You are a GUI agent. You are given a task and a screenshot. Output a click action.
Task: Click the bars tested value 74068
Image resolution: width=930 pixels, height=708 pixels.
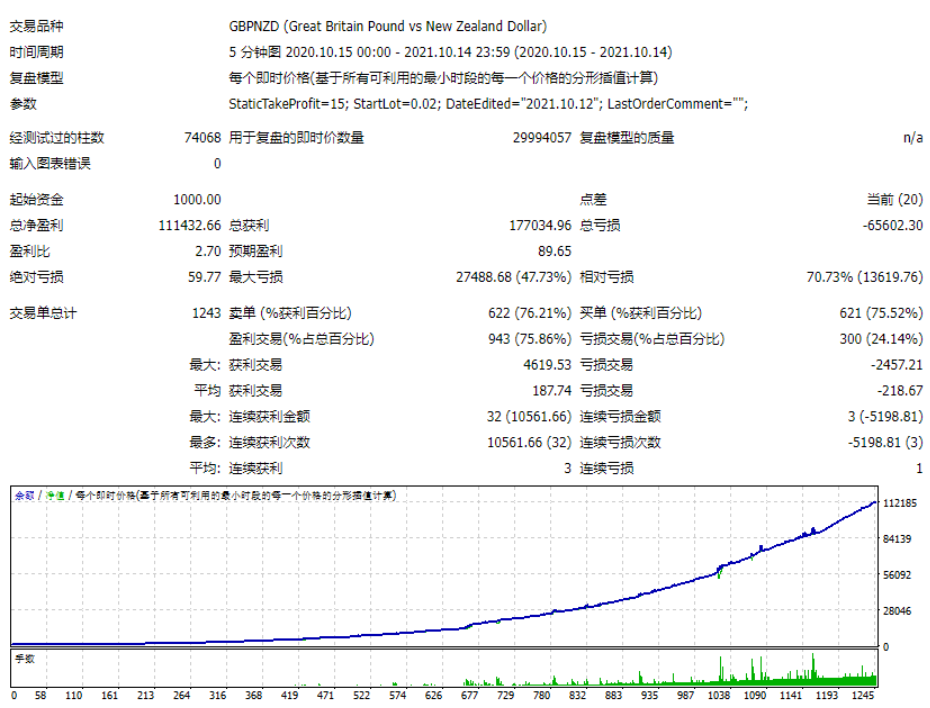202,138
